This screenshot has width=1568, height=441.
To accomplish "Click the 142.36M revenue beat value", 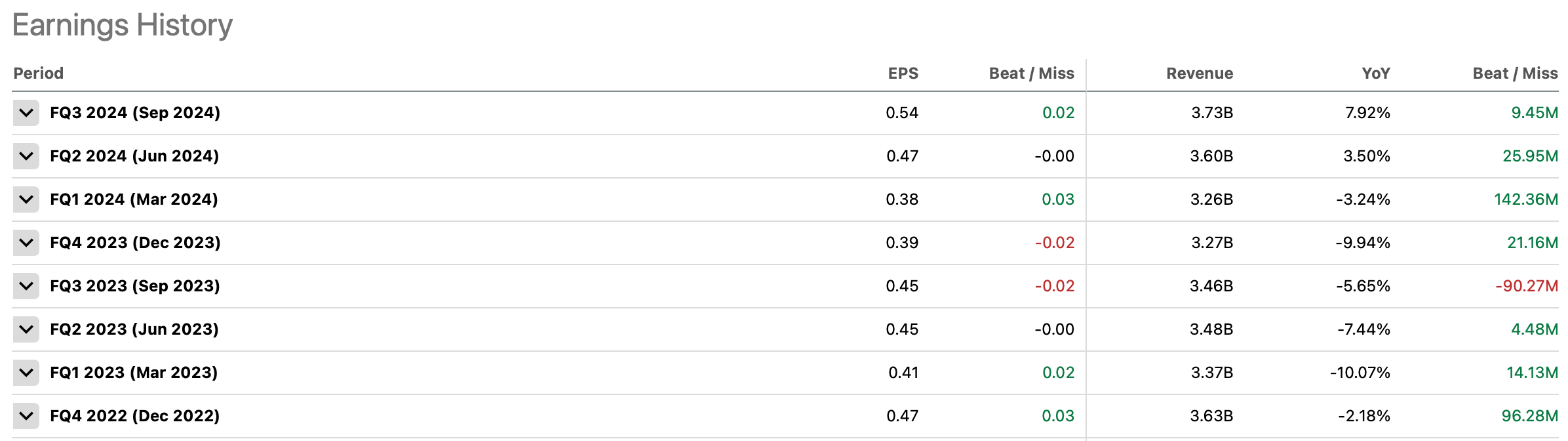I will coord(1525,199).
